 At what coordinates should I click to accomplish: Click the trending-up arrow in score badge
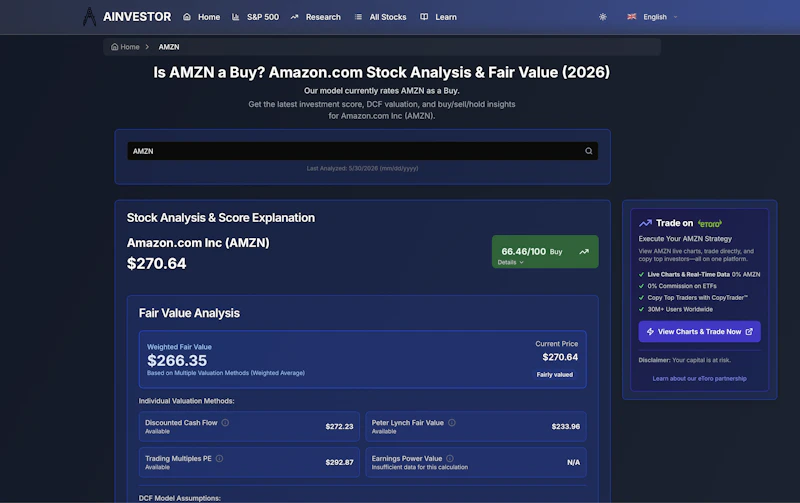(584, 252)
